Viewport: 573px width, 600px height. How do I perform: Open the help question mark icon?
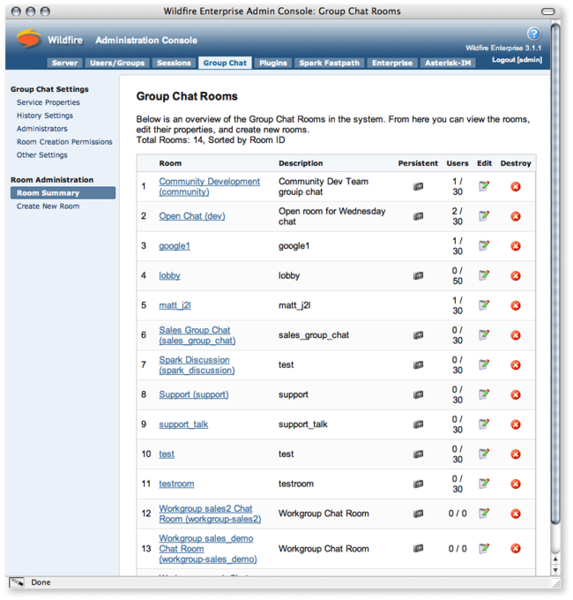click(534, 34)
